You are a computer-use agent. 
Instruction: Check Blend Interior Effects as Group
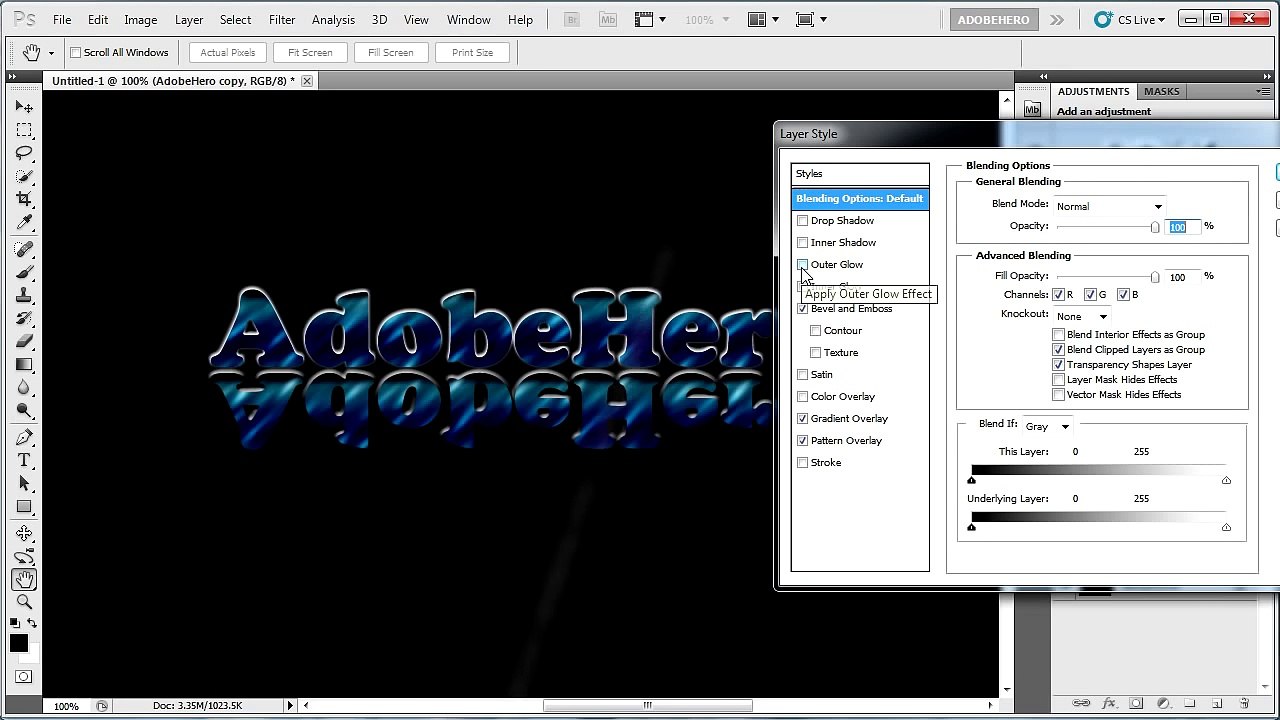(x=1058, y=335)
